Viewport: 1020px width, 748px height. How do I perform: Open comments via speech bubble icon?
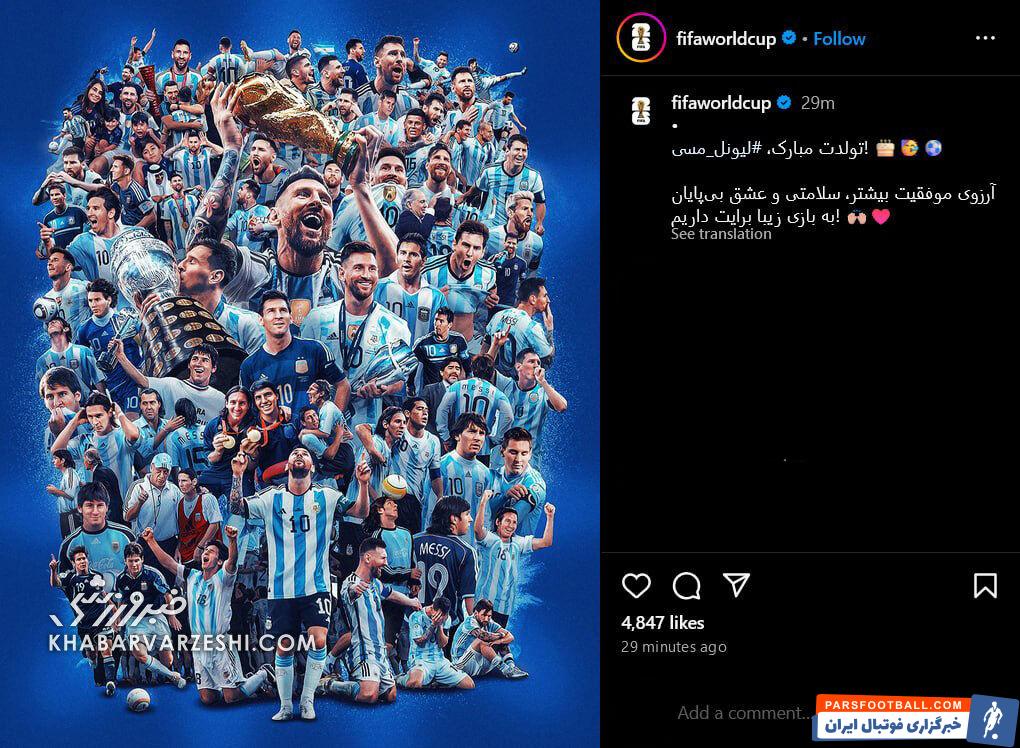(x=686, y=585)
